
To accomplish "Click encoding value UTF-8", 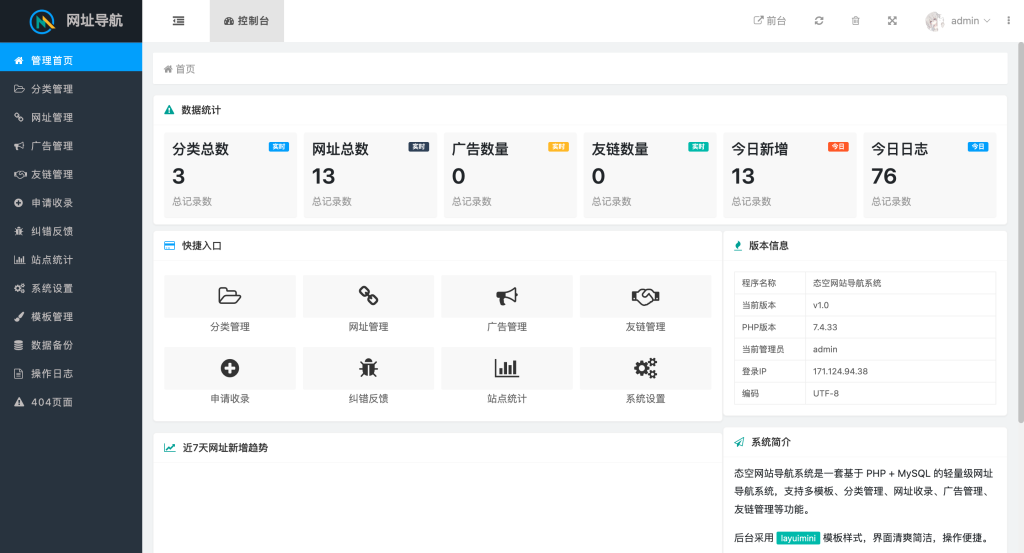I will [825, 394].
